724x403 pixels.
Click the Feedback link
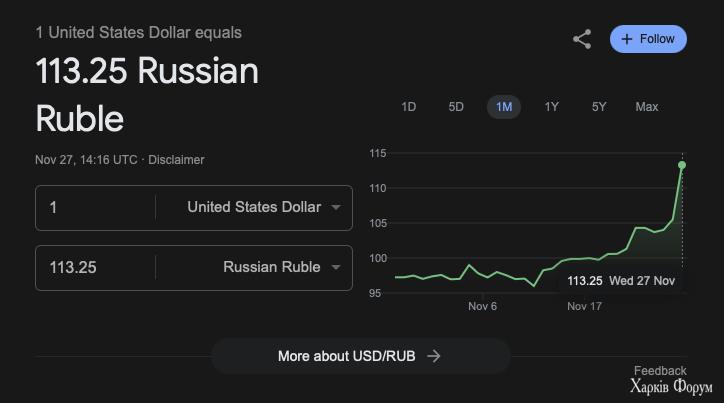click(x=660, y=371)
